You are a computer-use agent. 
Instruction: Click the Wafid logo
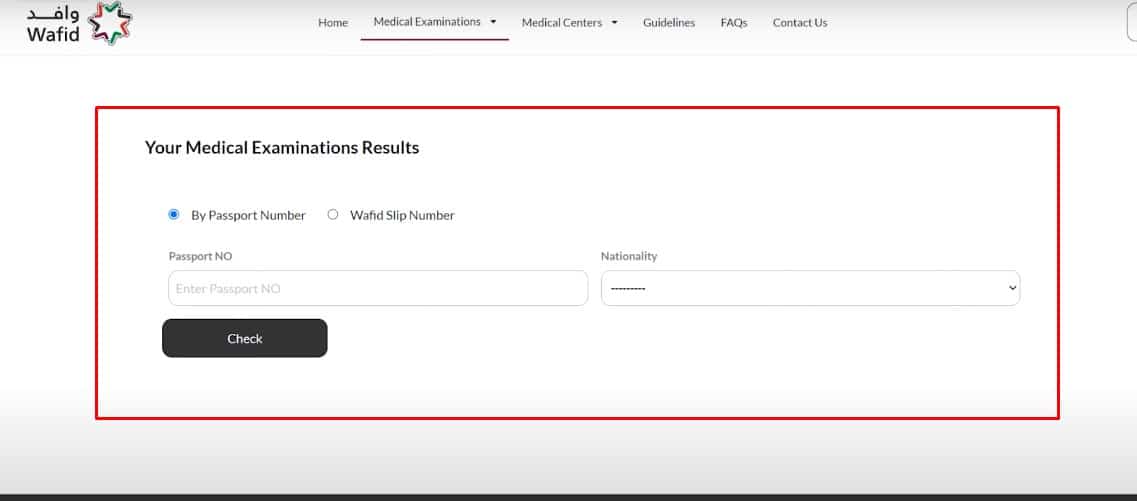coord(79,23)
